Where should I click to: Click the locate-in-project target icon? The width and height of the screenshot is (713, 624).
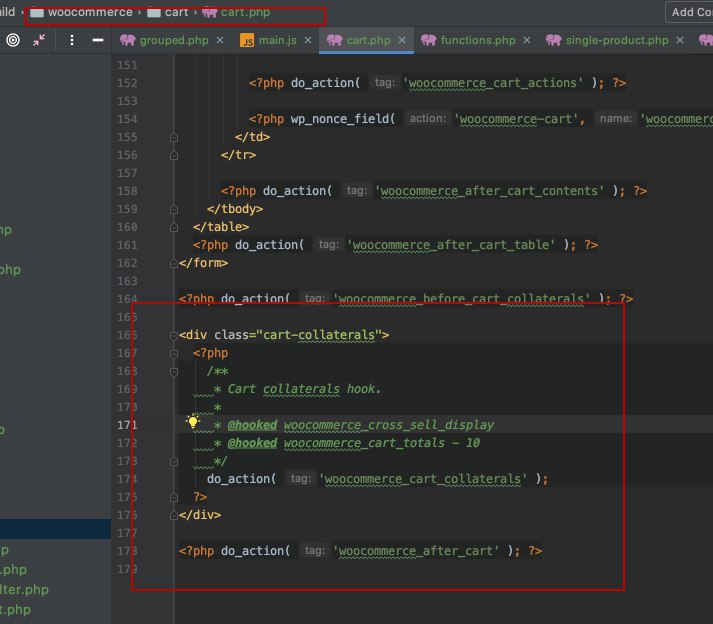[x=13, y=40]
